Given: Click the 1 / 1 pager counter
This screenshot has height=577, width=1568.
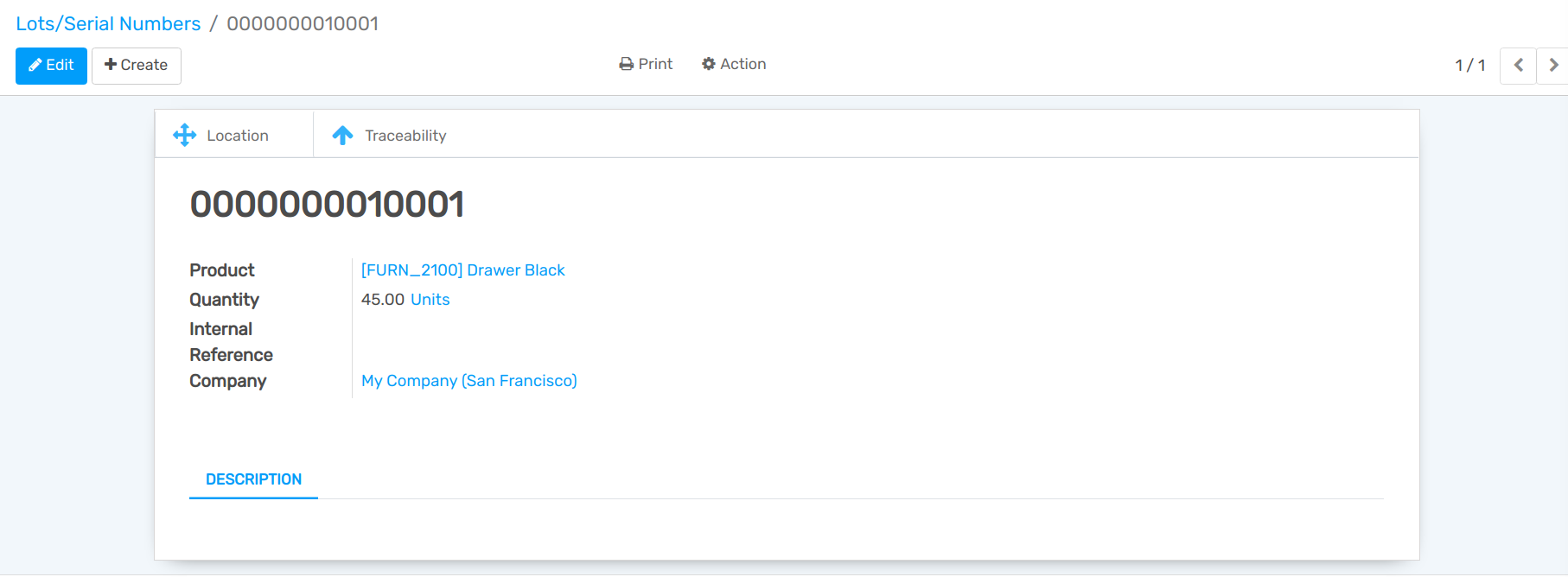Looking at the screenshot, I should point(1469,66).
